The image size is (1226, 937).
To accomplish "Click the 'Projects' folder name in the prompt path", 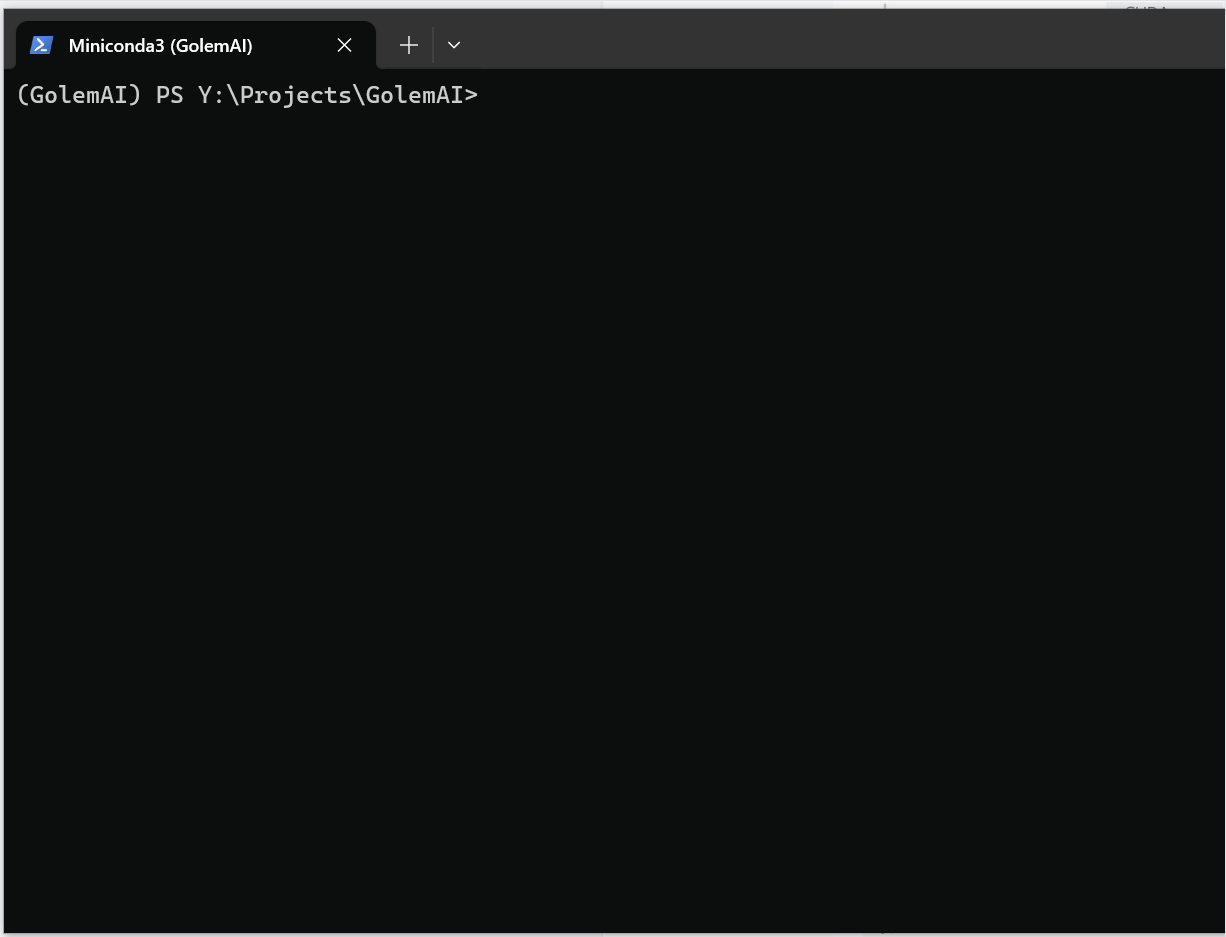I will click(x=296, y=95).
